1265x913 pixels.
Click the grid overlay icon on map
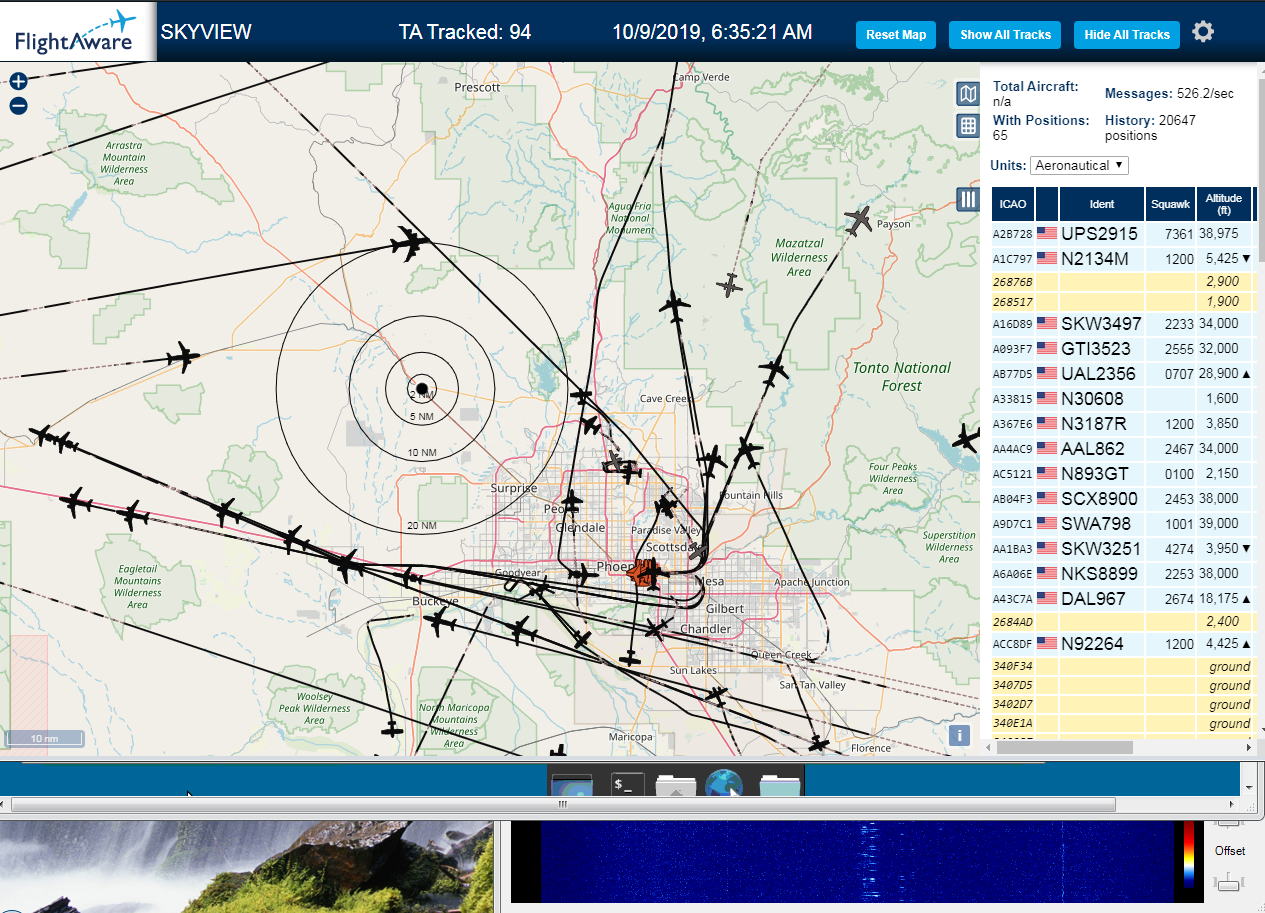pyautogui.click(x=967, y=125)
